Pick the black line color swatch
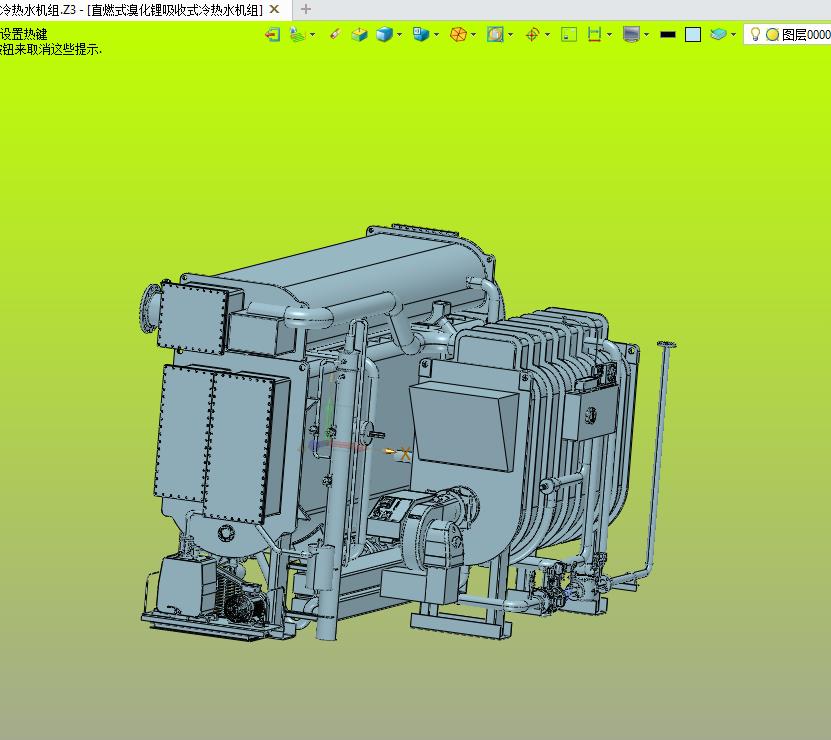The width and height of the screenshot is (831, 740). [668, 34]
